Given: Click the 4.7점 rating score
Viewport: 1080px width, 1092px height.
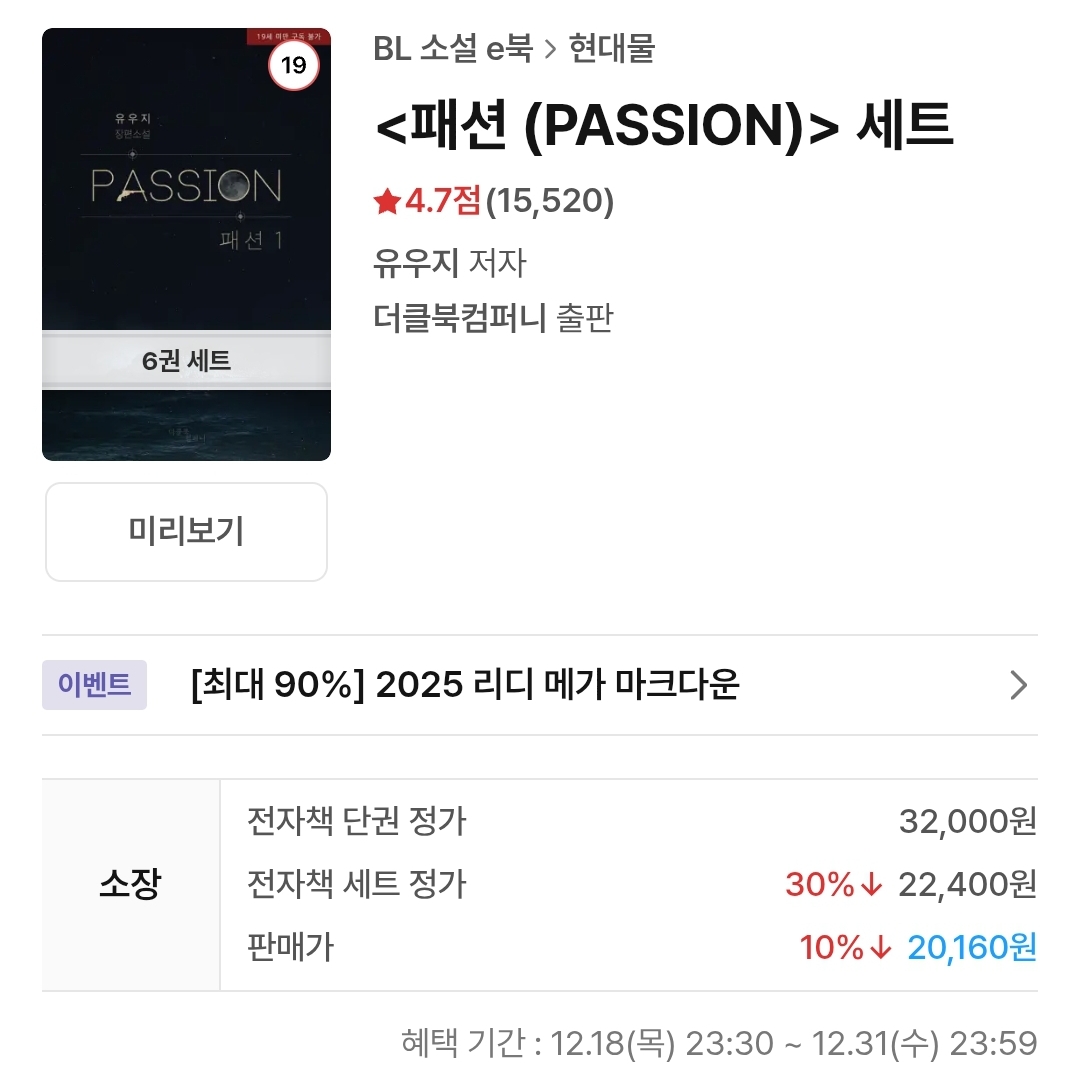Looking at the screenshot, I should click(x=443, y=202).
